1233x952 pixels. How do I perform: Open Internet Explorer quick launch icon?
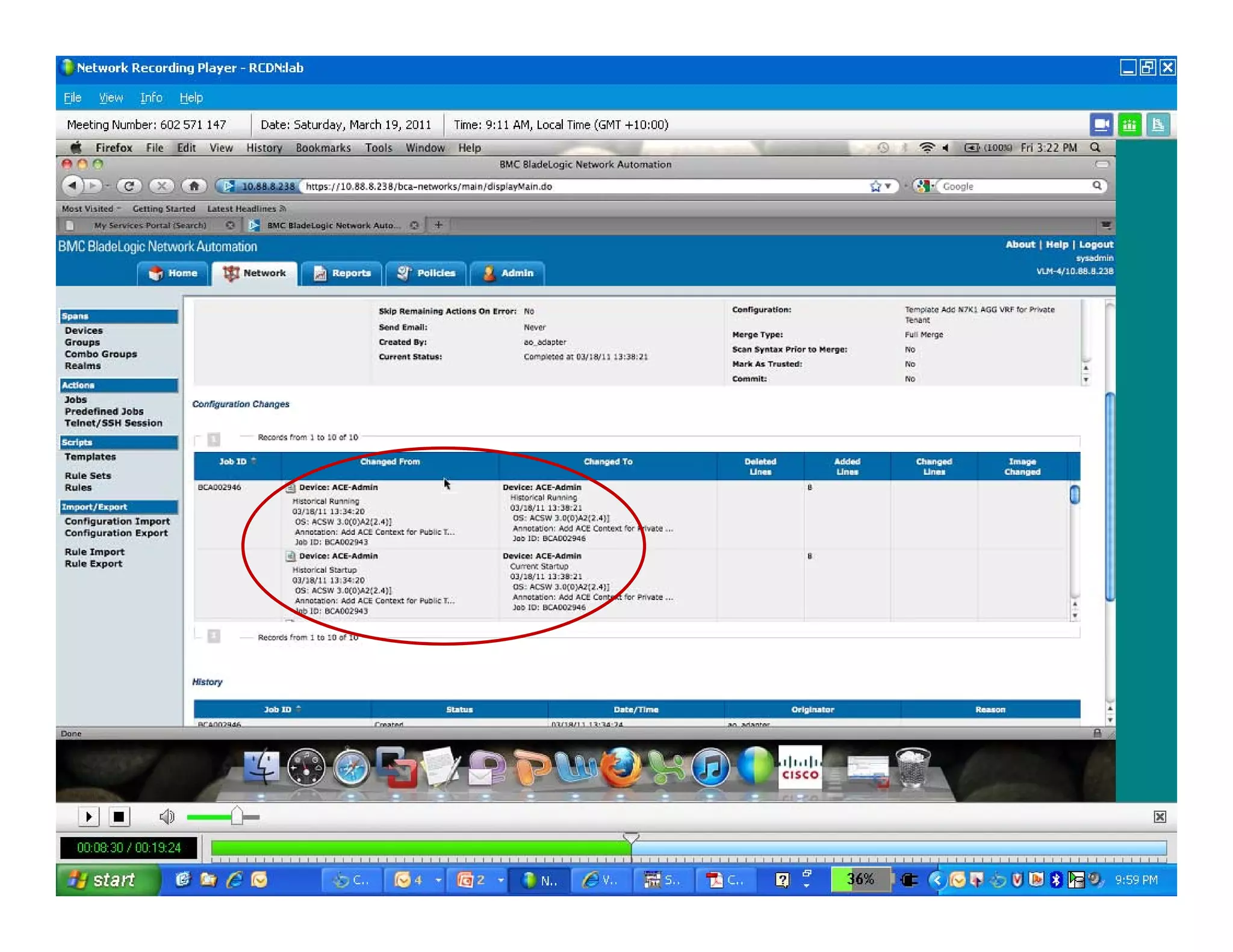pyautogui.click(x=234, y=880)
